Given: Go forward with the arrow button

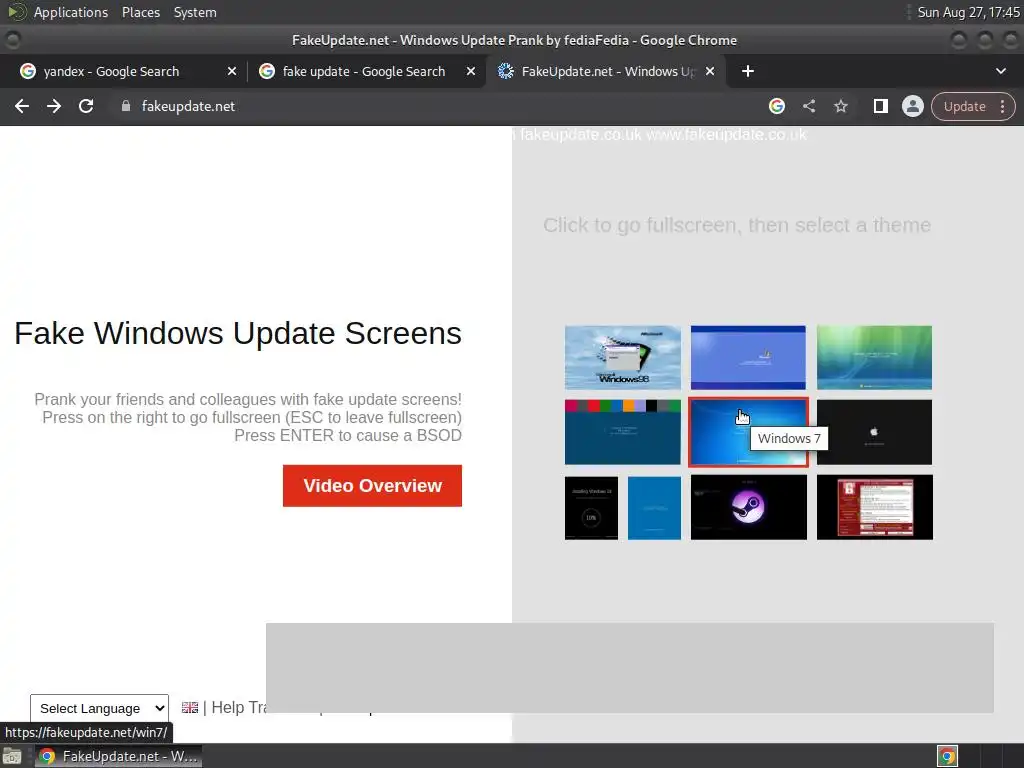Looking at the screenshot, I should (54, 106).
